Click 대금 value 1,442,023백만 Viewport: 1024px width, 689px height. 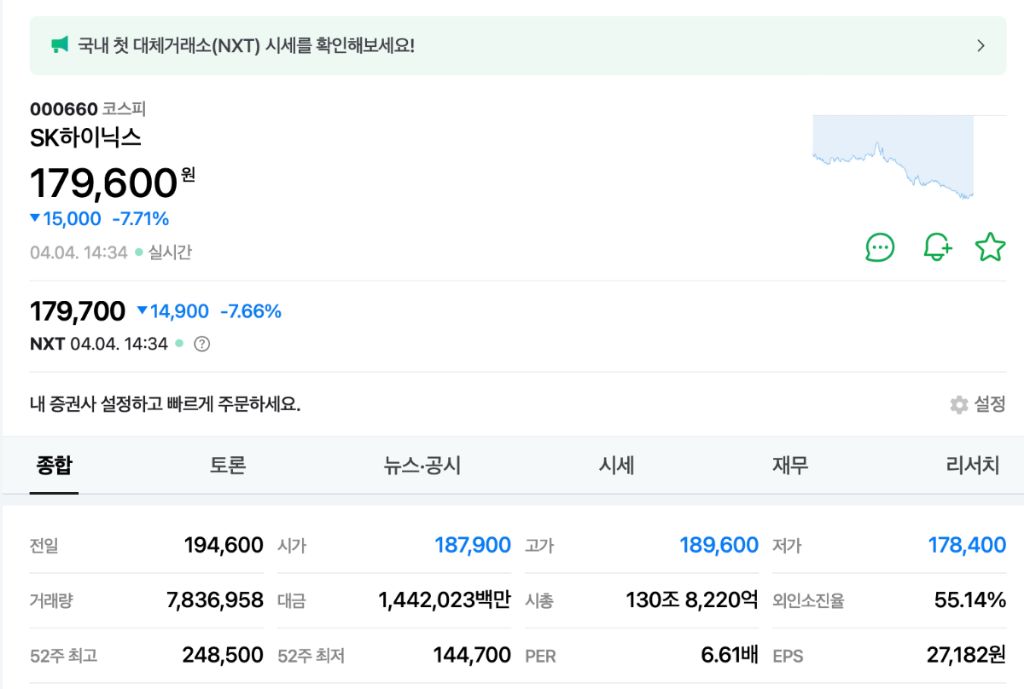445,600
